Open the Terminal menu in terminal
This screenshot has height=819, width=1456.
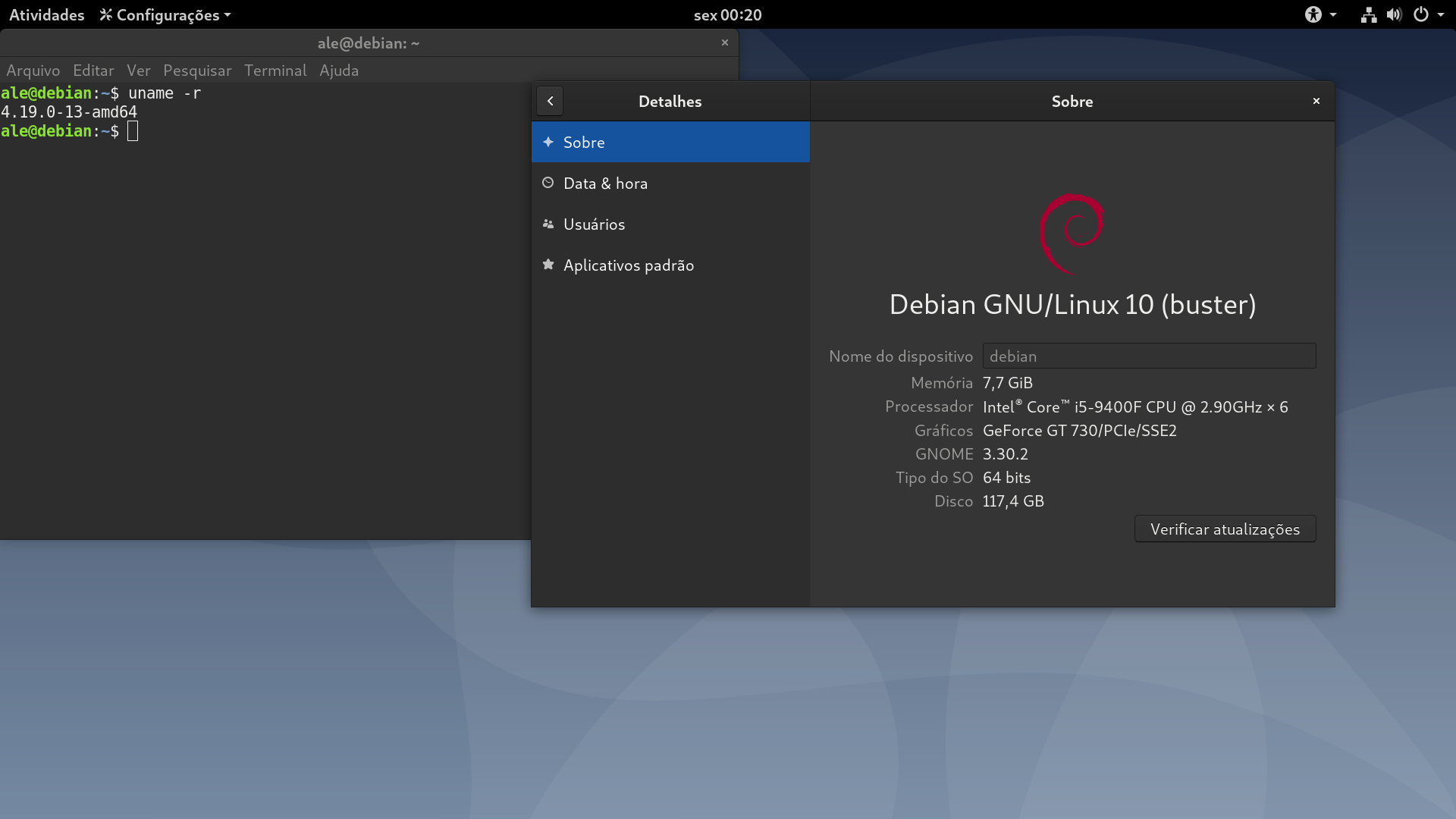275,71
